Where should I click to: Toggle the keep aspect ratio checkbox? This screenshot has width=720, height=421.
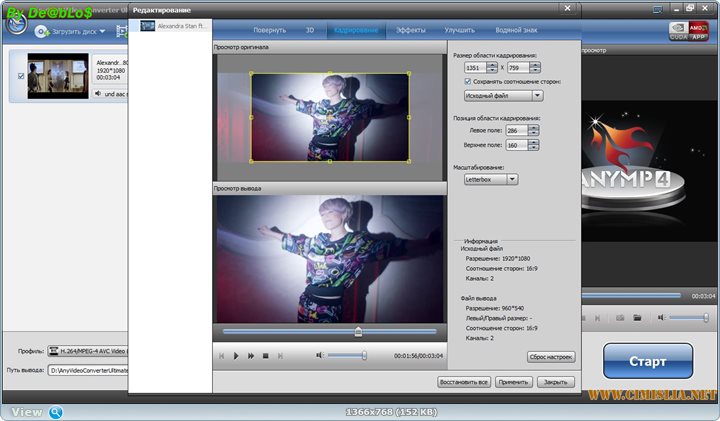point(469,81)
